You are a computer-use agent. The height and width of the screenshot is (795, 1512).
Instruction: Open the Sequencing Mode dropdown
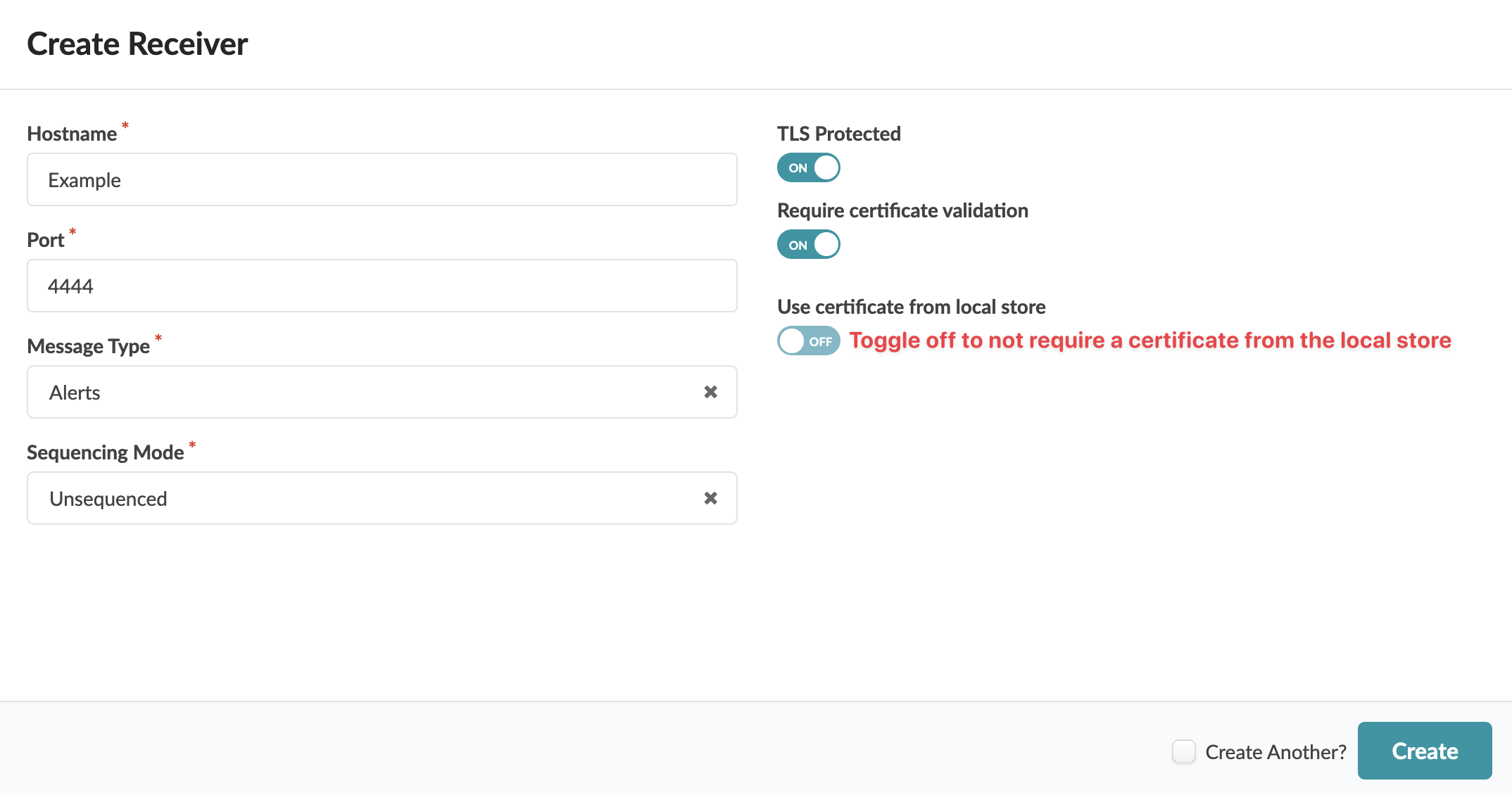tap(366, 498)
